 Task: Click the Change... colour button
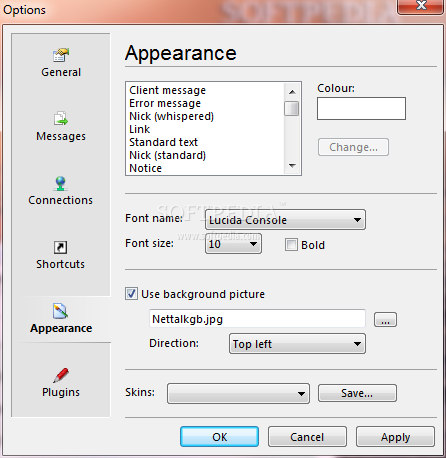pos(353,147)
